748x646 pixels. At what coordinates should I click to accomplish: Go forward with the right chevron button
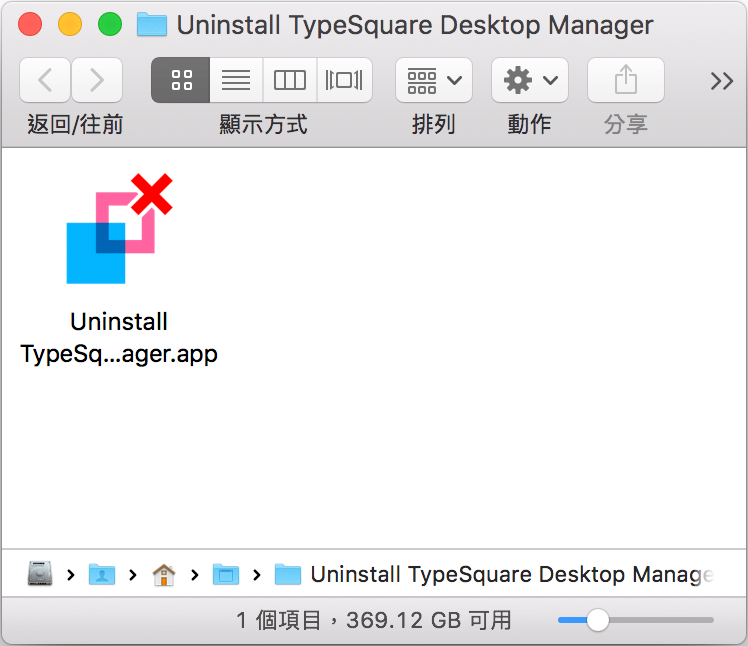click(97, 80)
